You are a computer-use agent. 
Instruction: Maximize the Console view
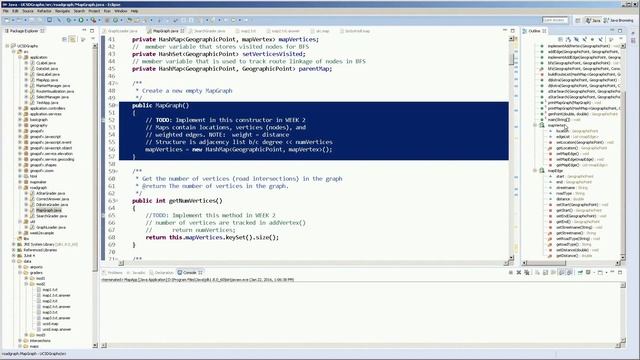tap(620, 272)
